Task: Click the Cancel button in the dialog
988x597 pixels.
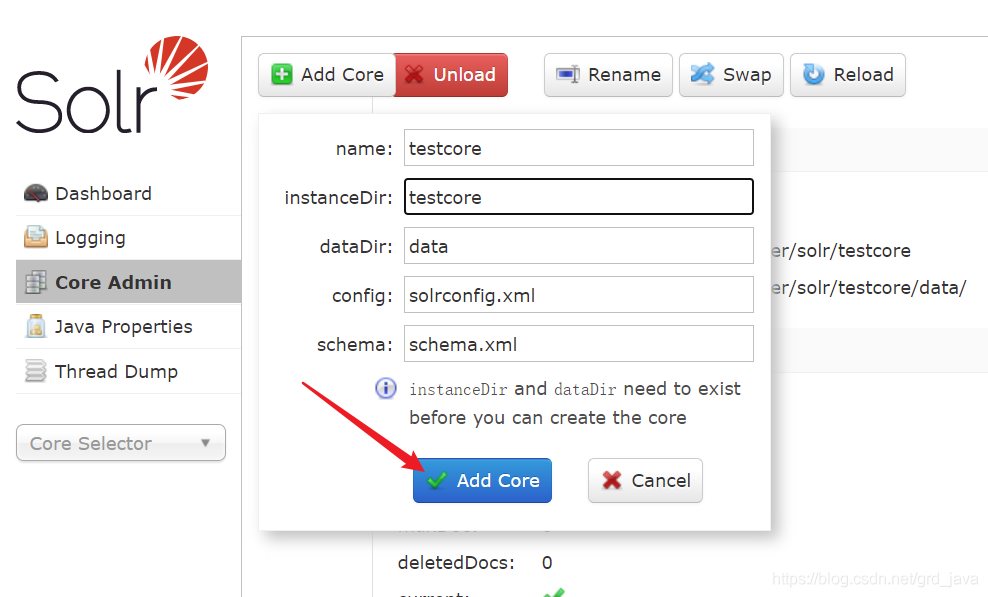Action: pos(645,480)
